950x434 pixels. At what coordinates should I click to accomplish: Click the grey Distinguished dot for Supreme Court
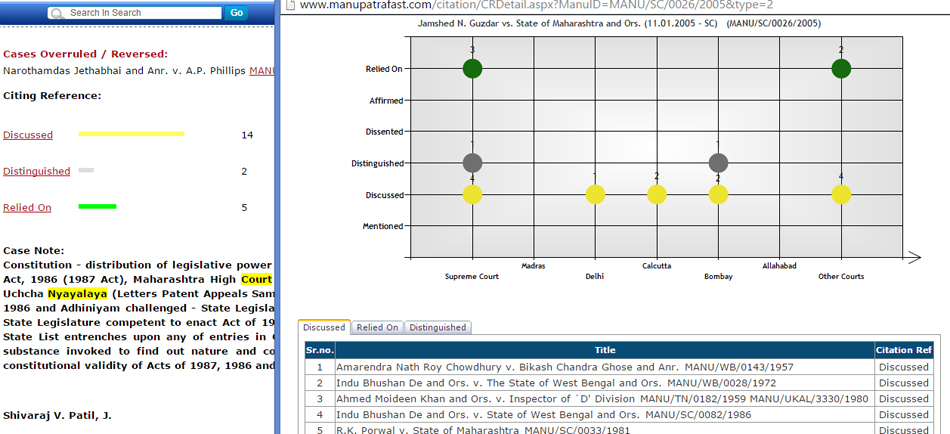[x=473, y=162]
